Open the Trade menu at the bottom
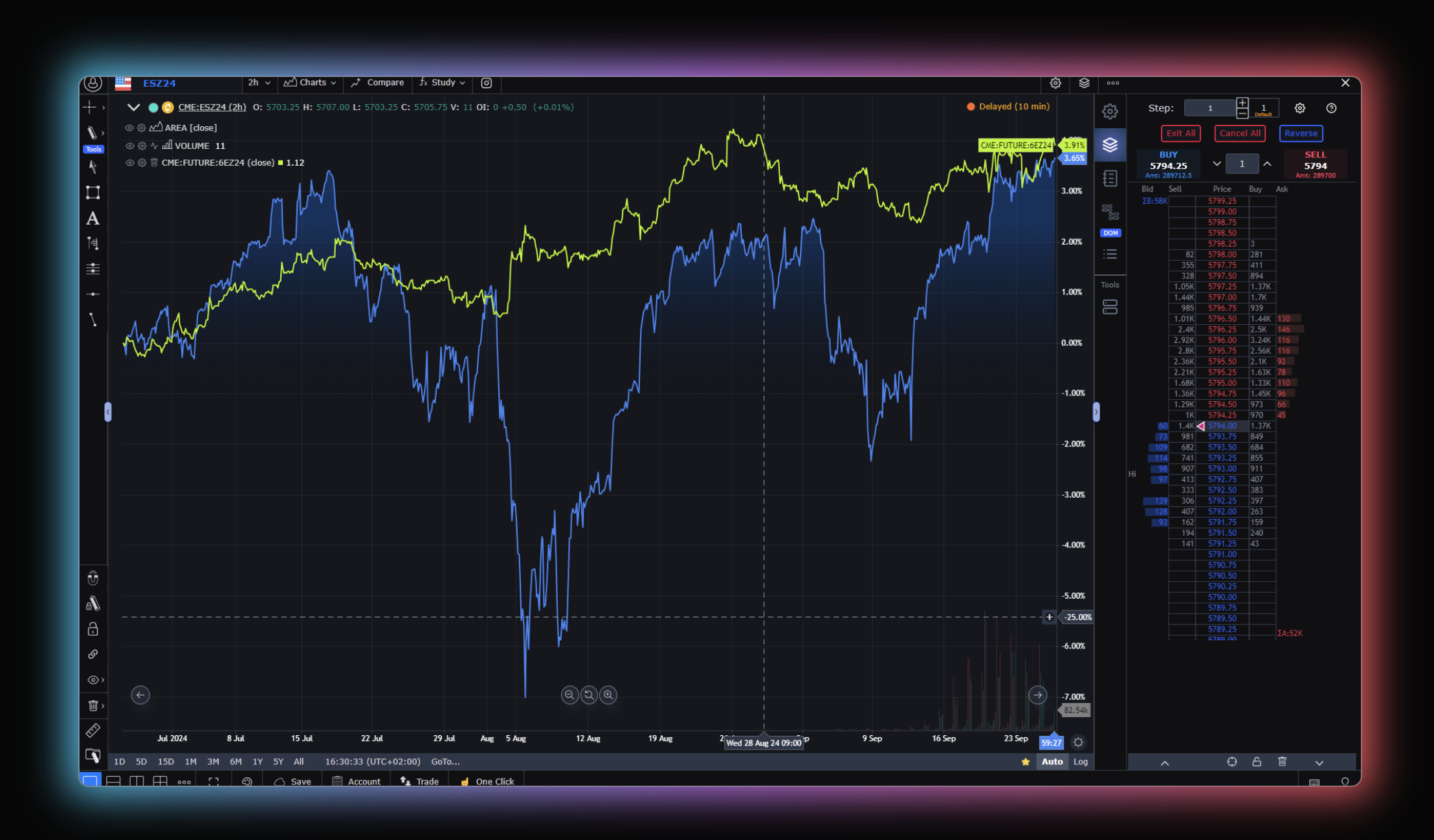Image resolution: width=1434 pixels, height=840 pixels. click(420, 781)
